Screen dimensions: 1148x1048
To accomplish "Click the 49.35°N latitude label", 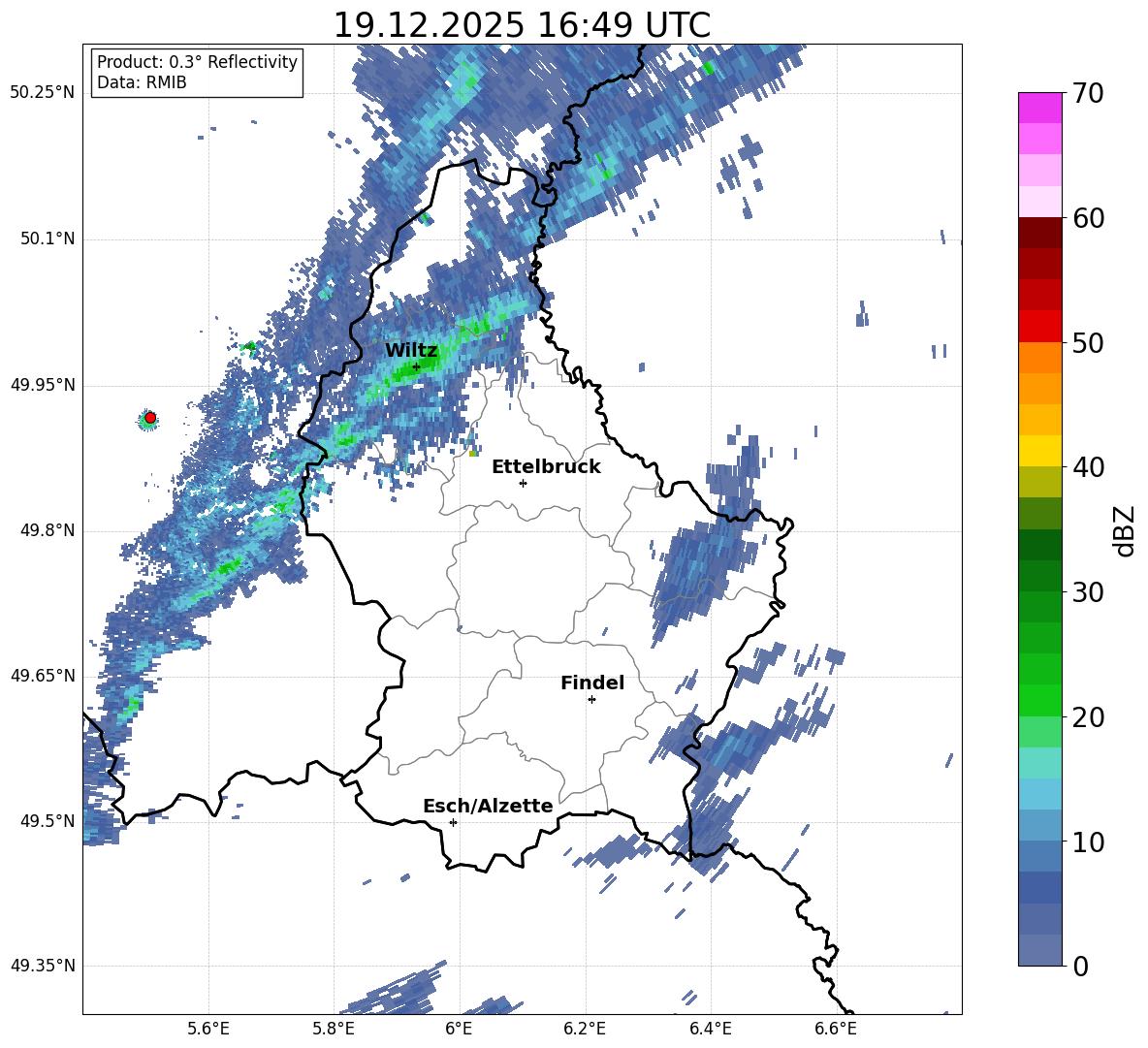I will 43,966.
